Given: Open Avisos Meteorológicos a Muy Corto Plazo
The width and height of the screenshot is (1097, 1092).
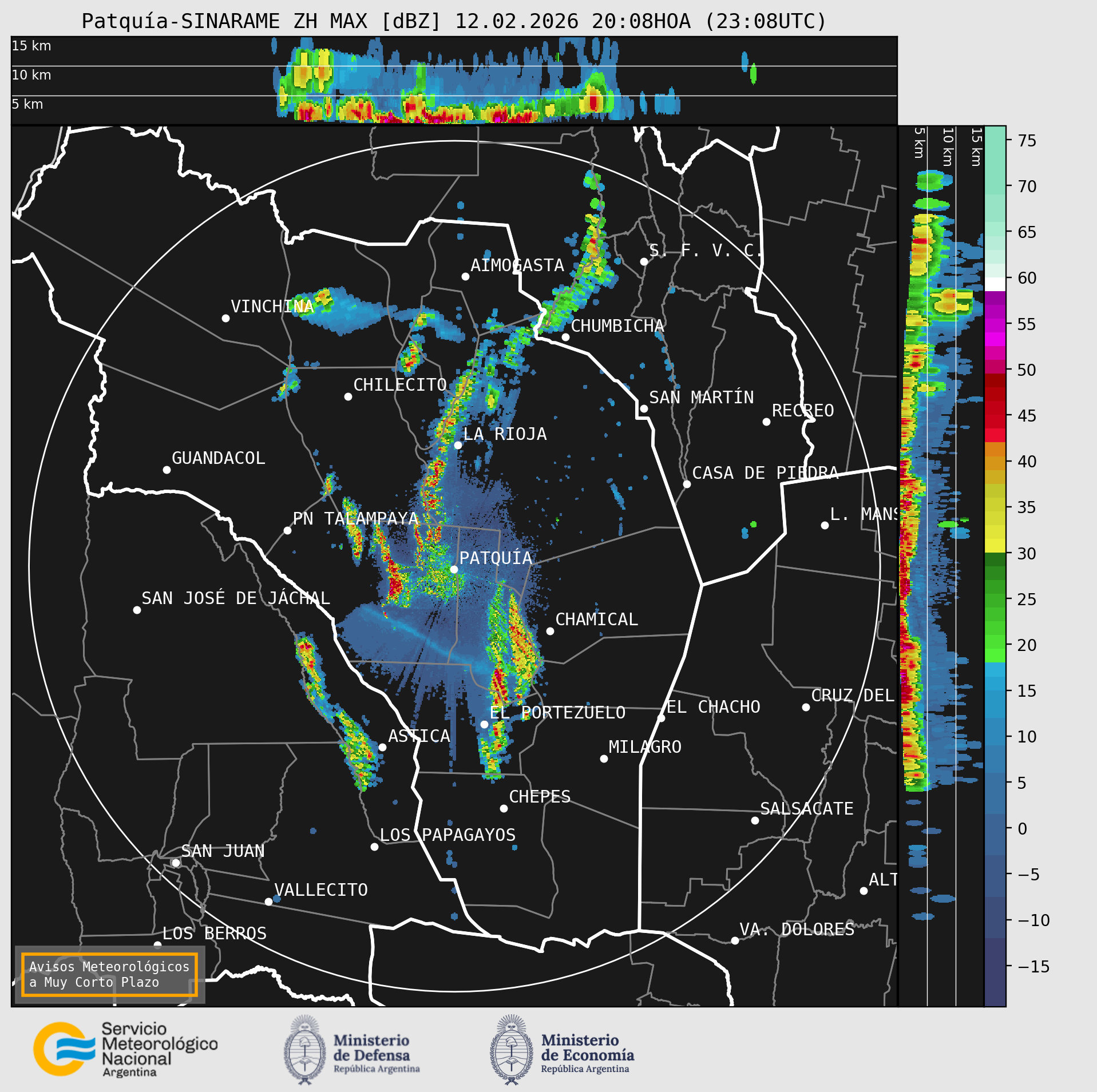Looking at the screenshot, I should (x=109, y=975).
